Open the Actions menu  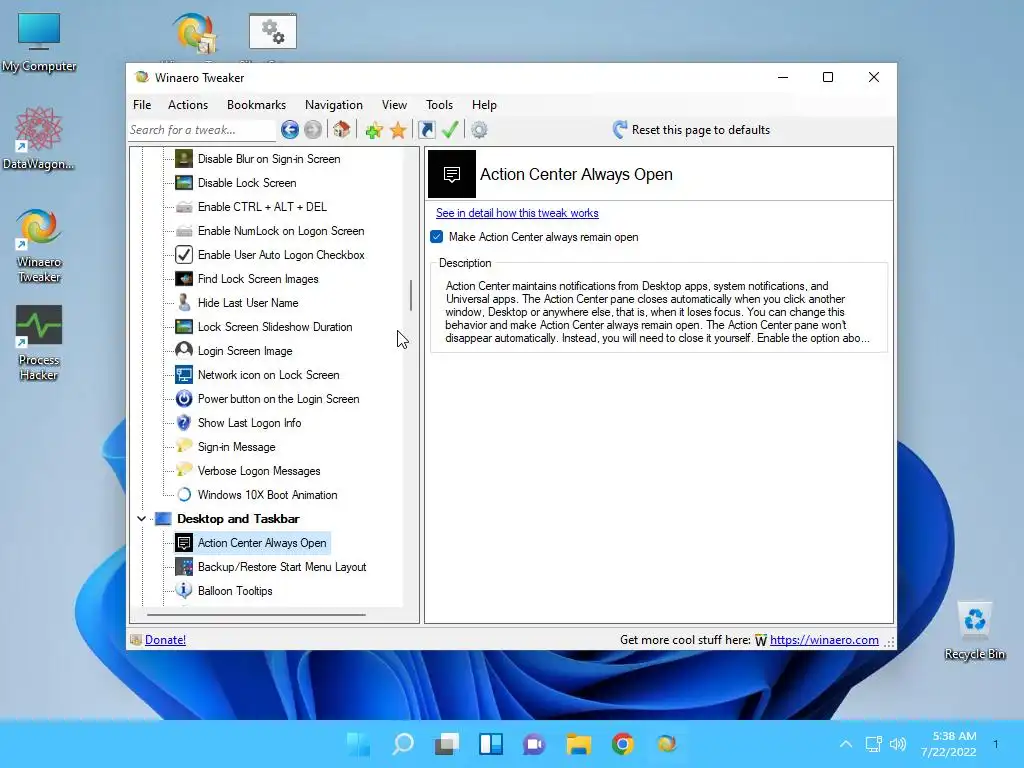pos(187,104)
